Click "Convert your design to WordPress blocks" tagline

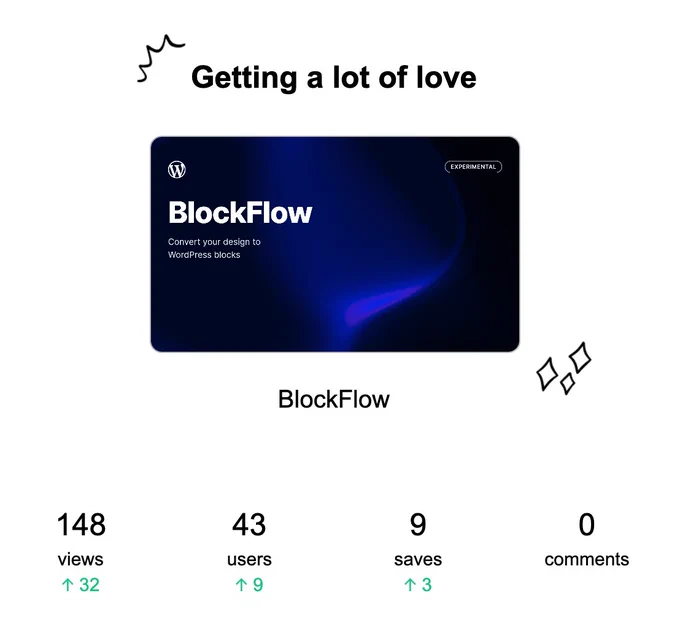(214, 248)
